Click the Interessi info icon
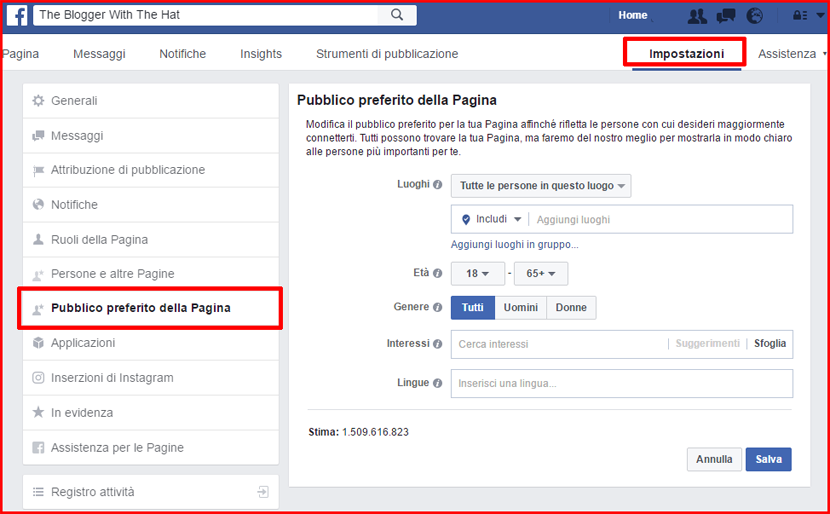The height and width of the screenshot is (514, 830). pyautogui.click(x=437, y=344)
